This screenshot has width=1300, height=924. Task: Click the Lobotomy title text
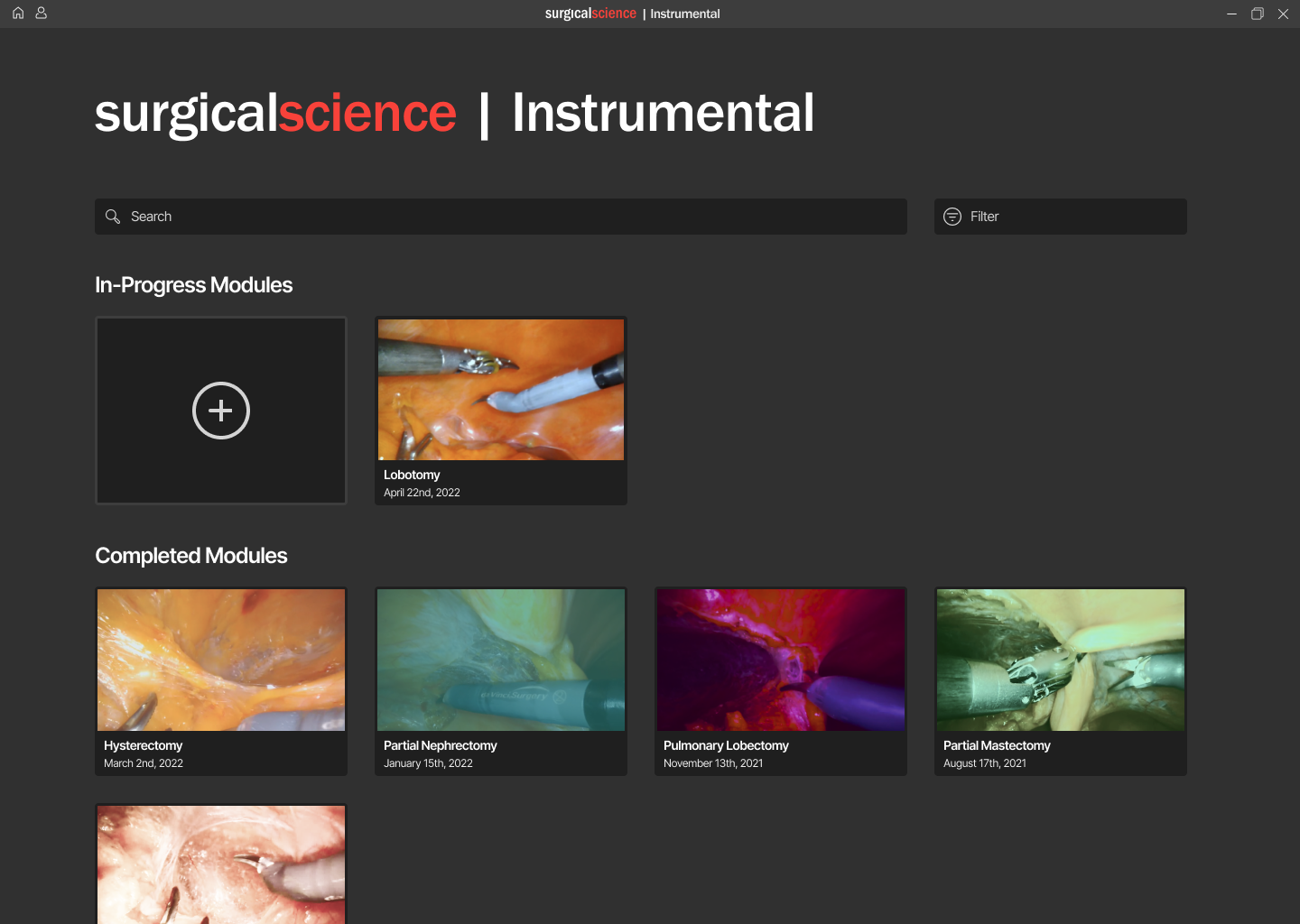point(412,475)
